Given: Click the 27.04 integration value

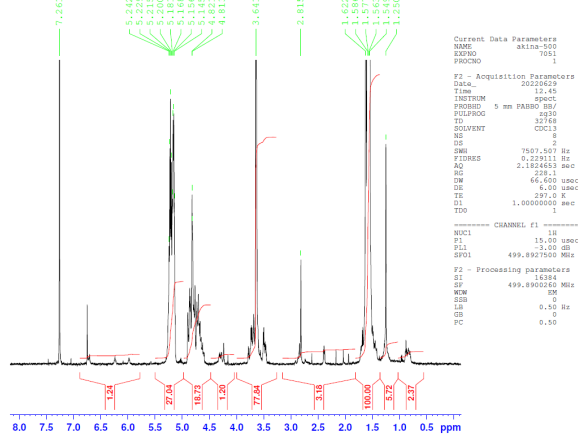Looking at the screenshot, I should pos(169,394).
